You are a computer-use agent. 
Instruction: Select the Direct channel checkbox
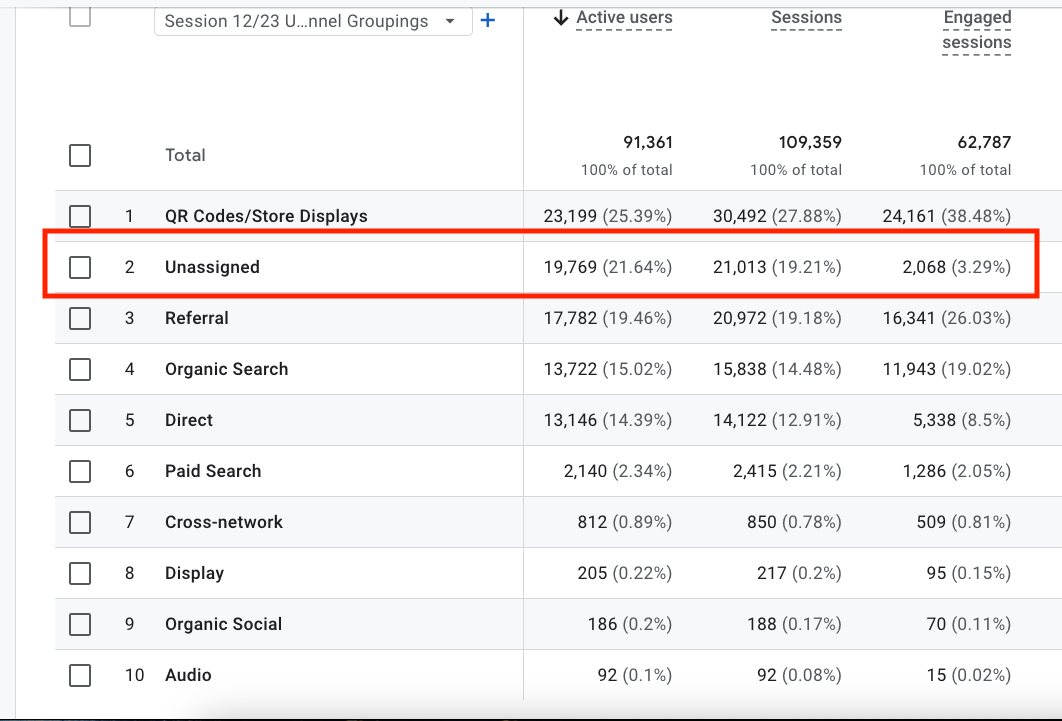[x=80, y=420]
